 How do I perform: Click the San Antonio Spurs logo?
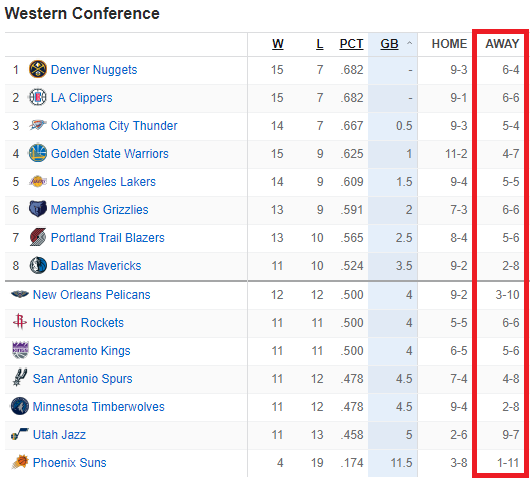tap(20, 378)
